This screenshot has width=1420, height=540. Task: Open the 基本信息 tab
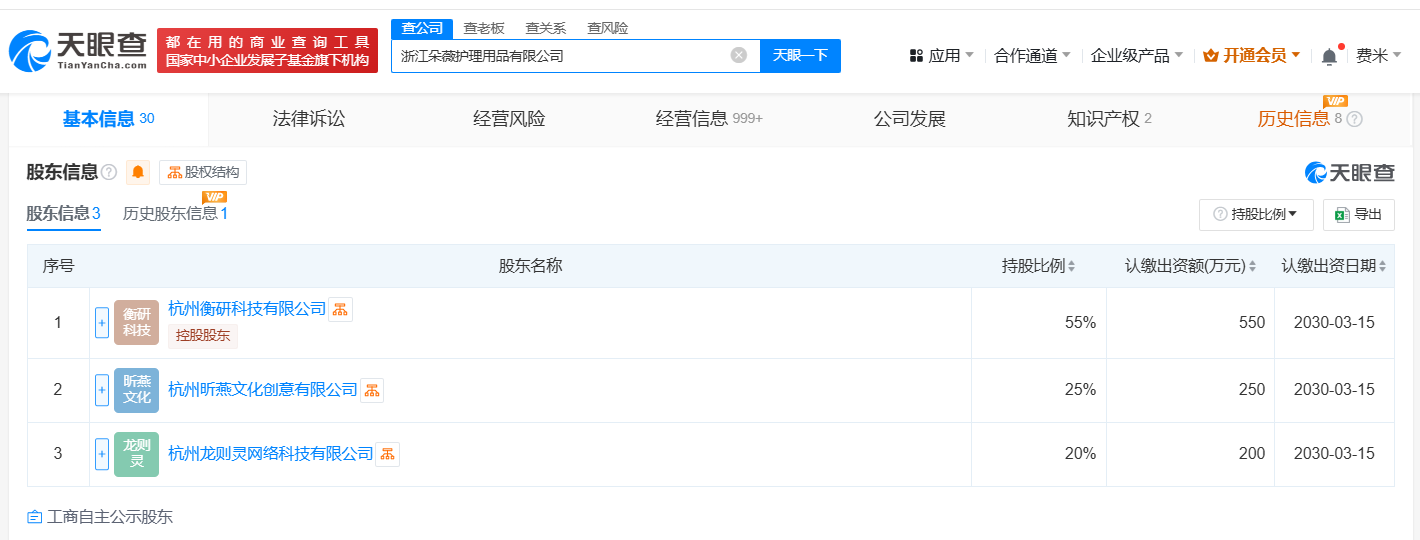109,119
